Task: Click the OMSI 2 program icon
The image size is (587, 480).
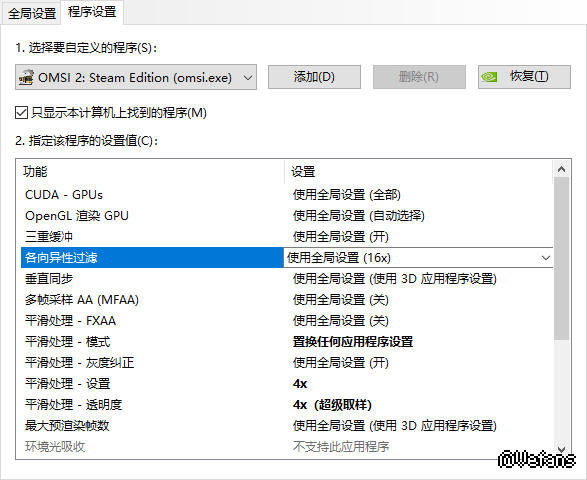Action: click(26, 77)
